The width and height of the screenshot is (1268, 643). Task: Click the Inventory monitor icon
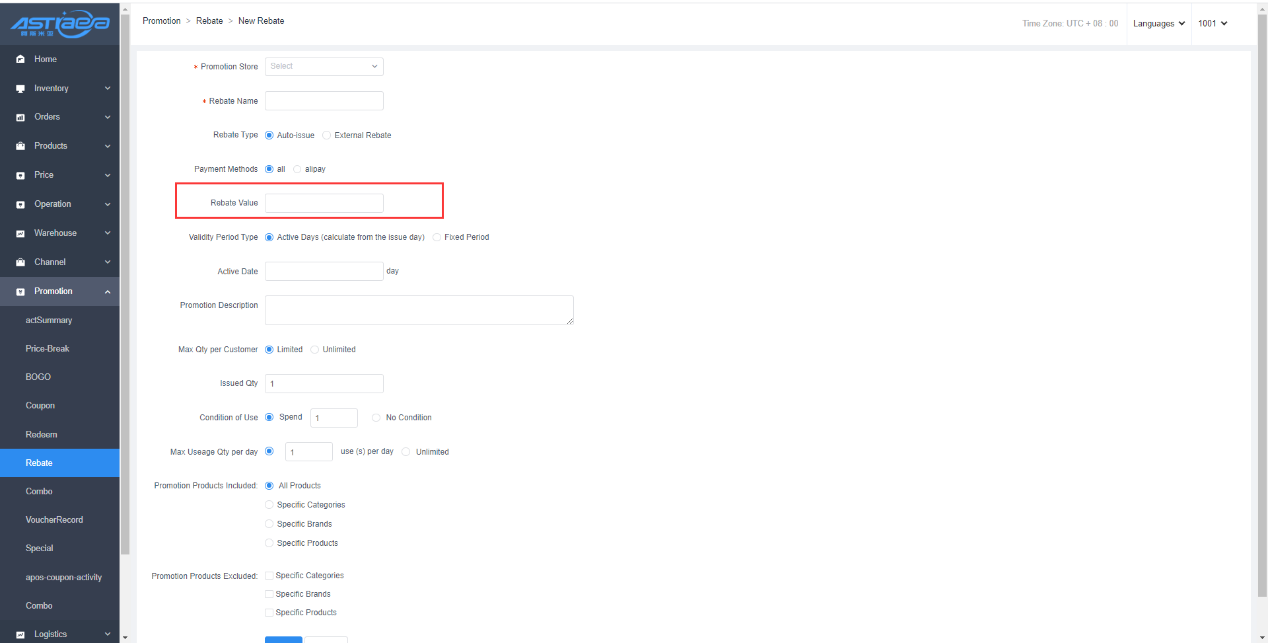pos(20,89)
